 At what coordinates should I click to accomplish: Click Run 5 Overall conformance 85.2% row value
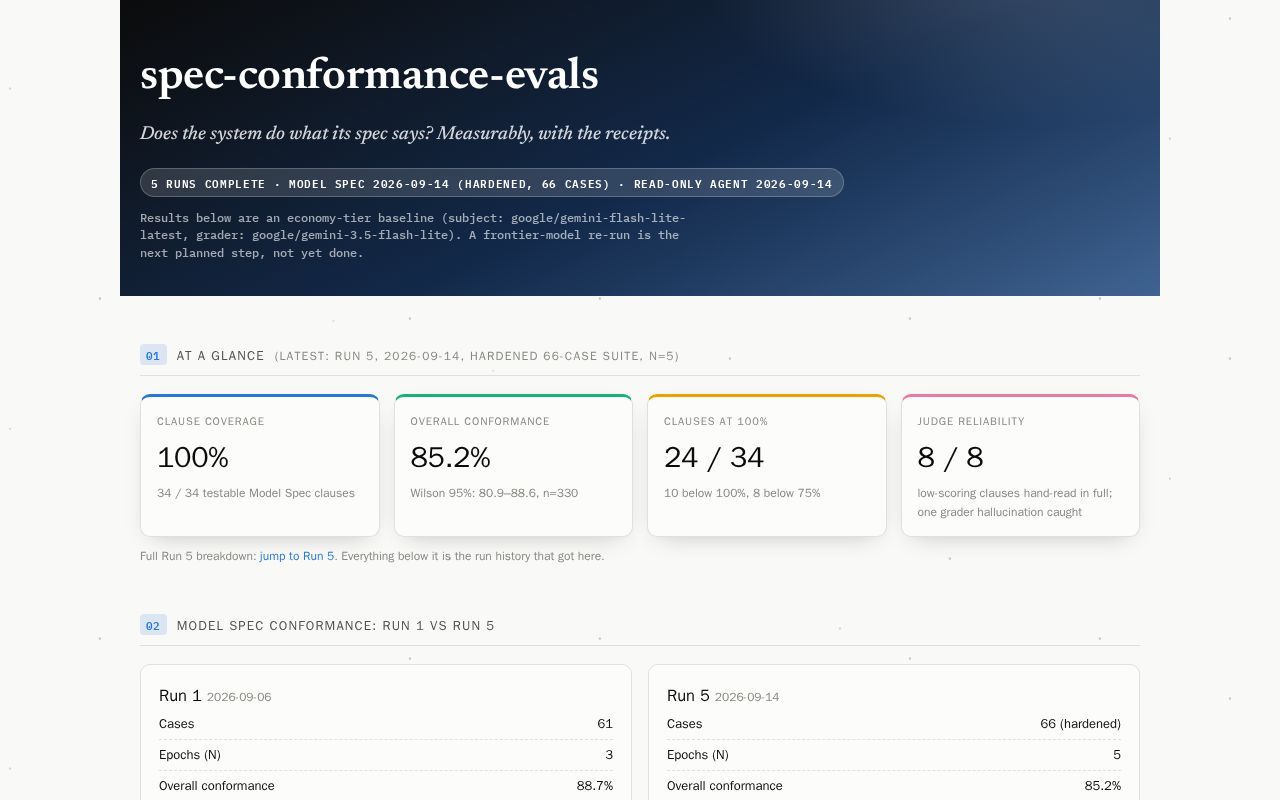[1103, 786]
